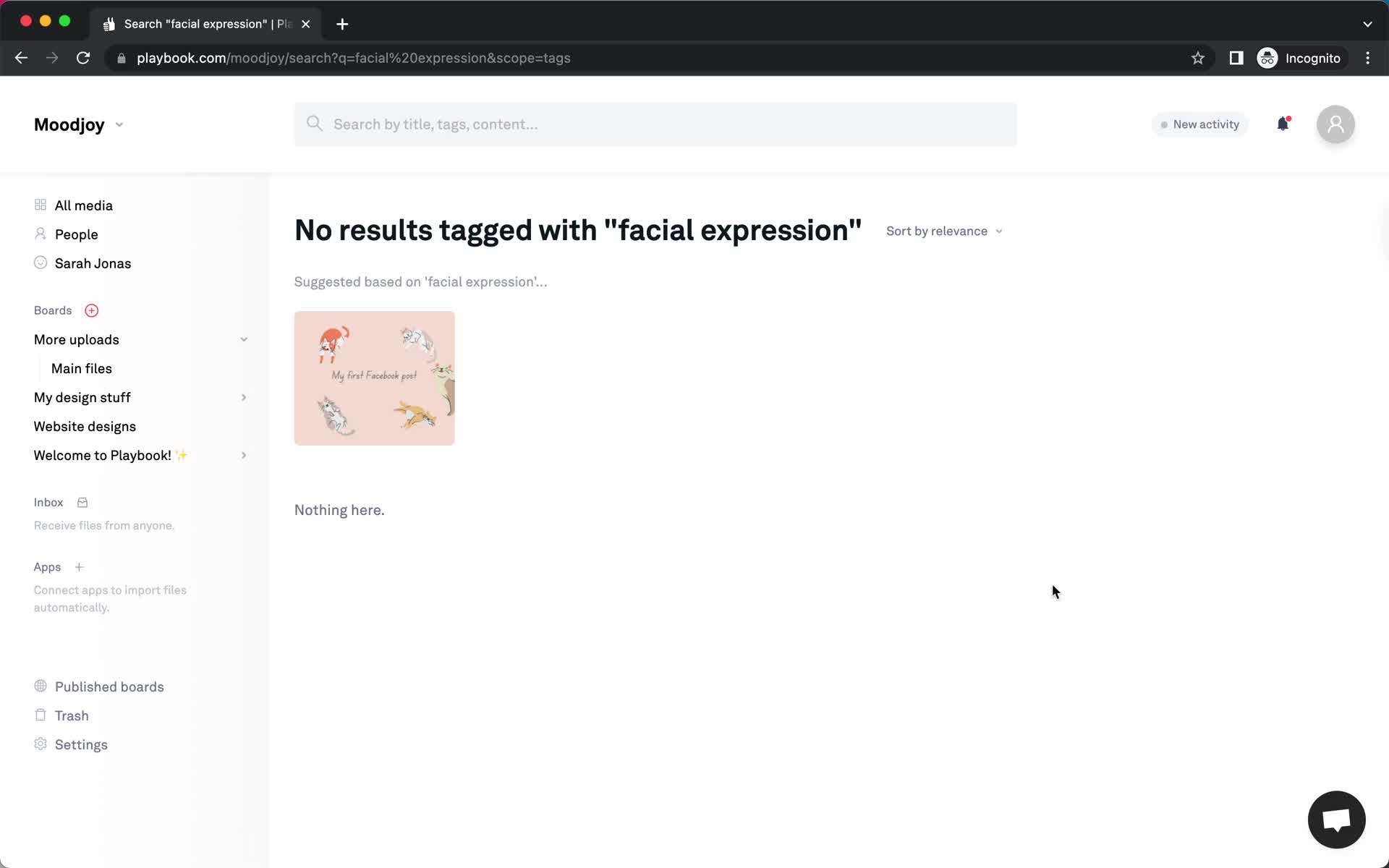Expand the More uploads board section
The width and height of the screenshot is (1389, 868).
pyautogui.click(x=243, y=339)
